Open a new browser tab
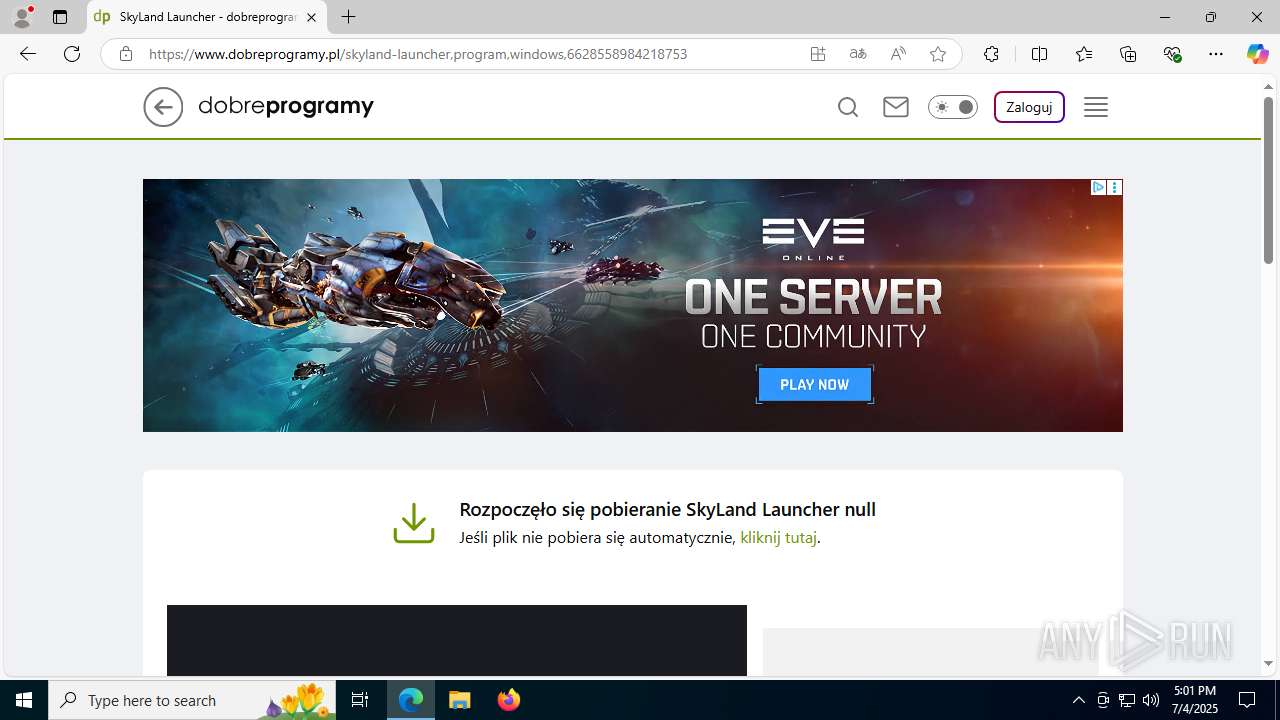The width and height of the screenshot is (1280, 720). pyautogui.click(x=348, y=17)
